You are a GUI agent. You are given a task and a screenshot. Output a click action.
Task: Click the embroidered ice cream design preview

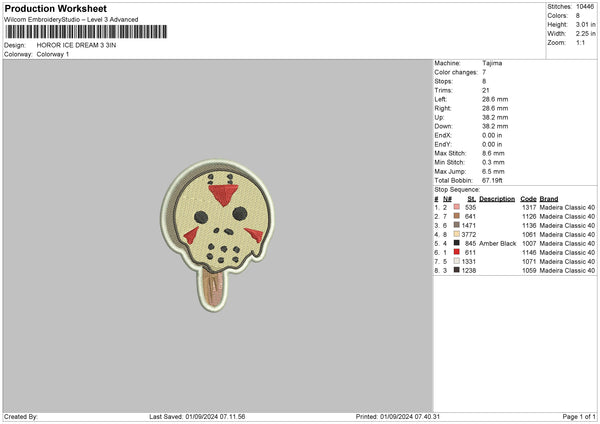217,235
